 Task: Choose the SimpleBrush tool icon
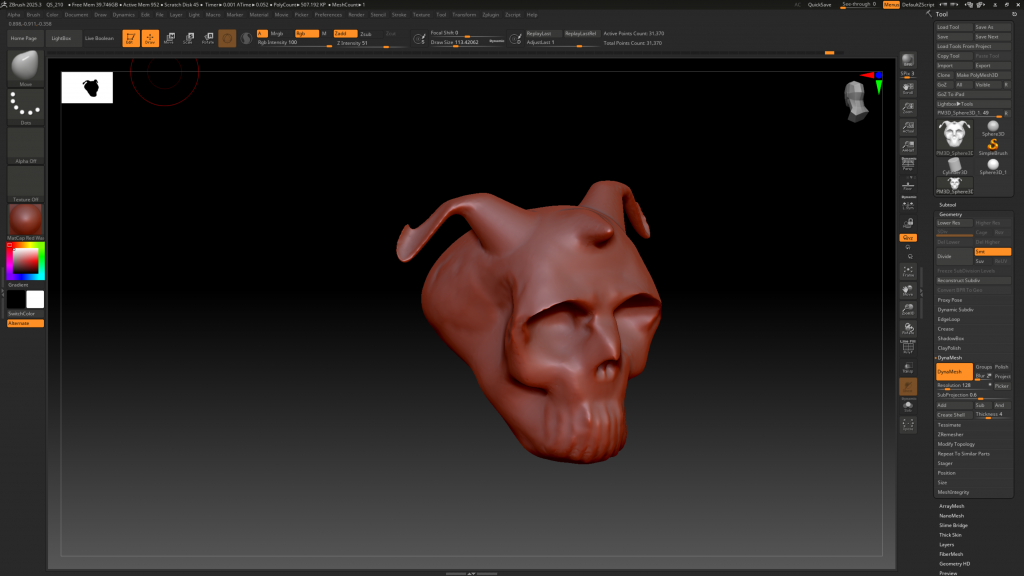pyautogui.click(x=993, y=145)
